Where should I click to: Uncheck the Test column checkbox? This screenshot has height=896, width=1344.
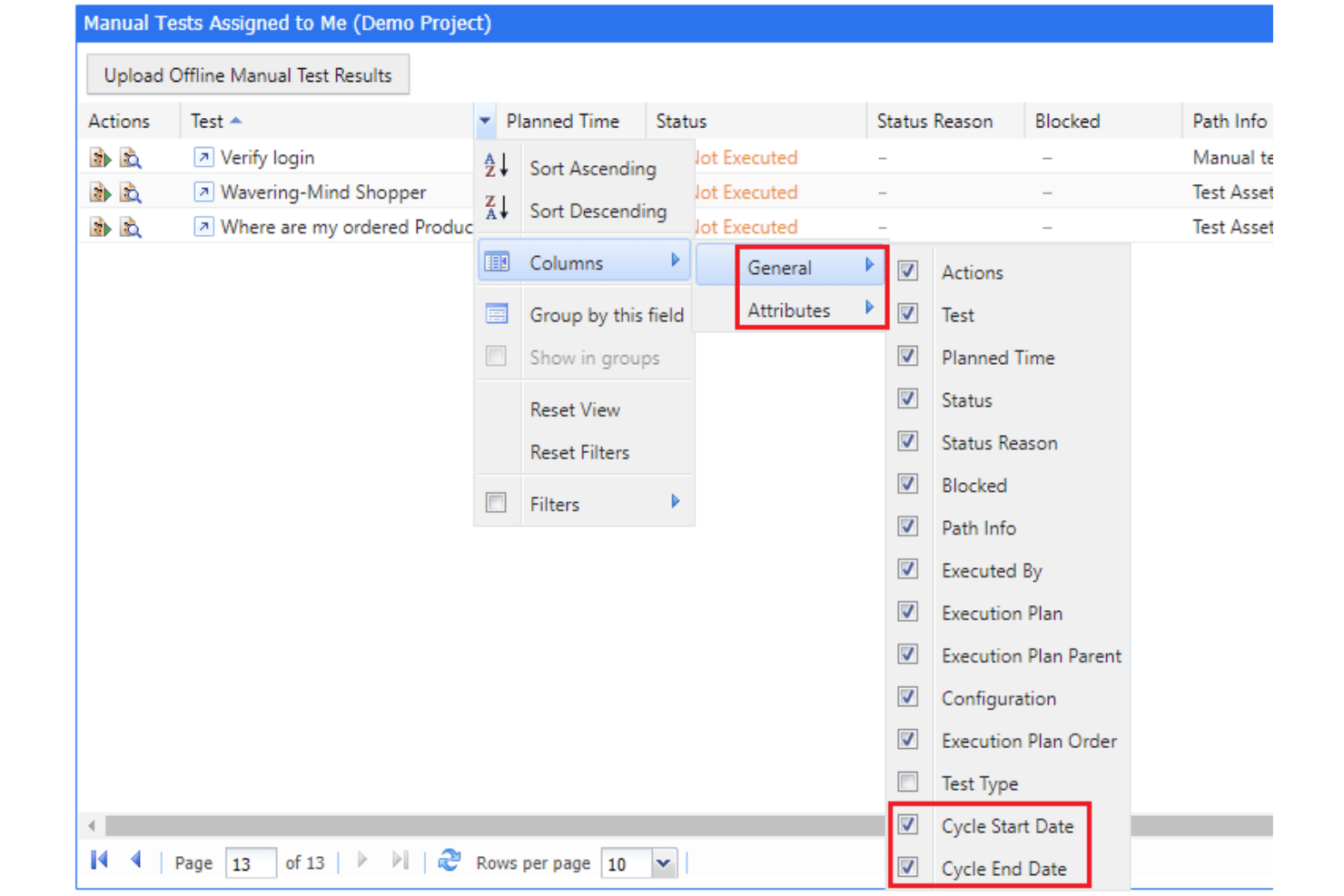907,313
